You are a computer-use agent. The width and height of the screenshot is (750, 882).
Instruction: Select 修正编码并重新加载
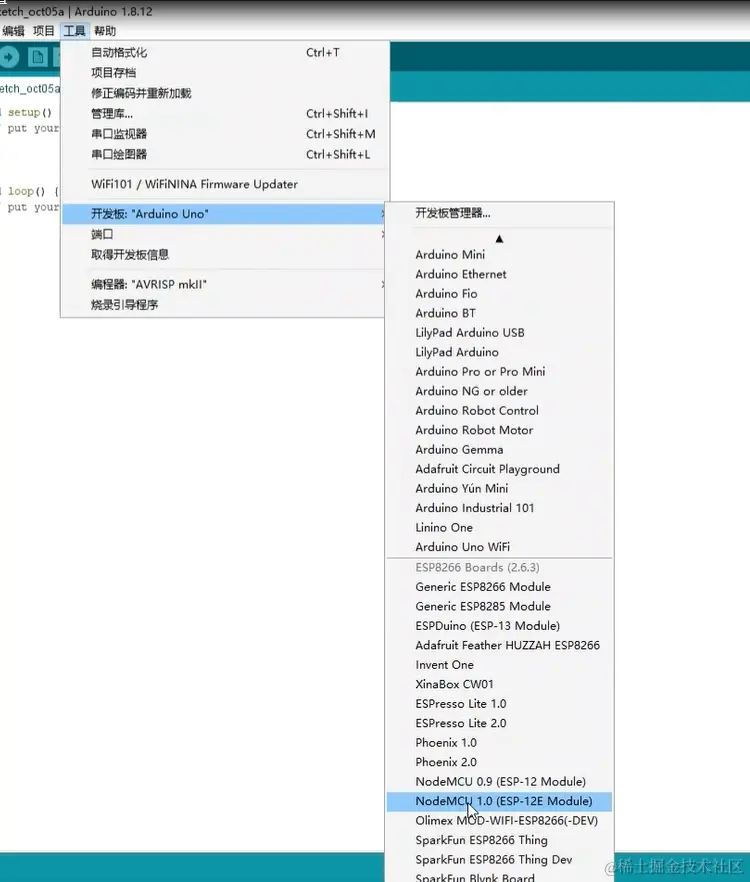pyautogui.click(x=225, y=93)
